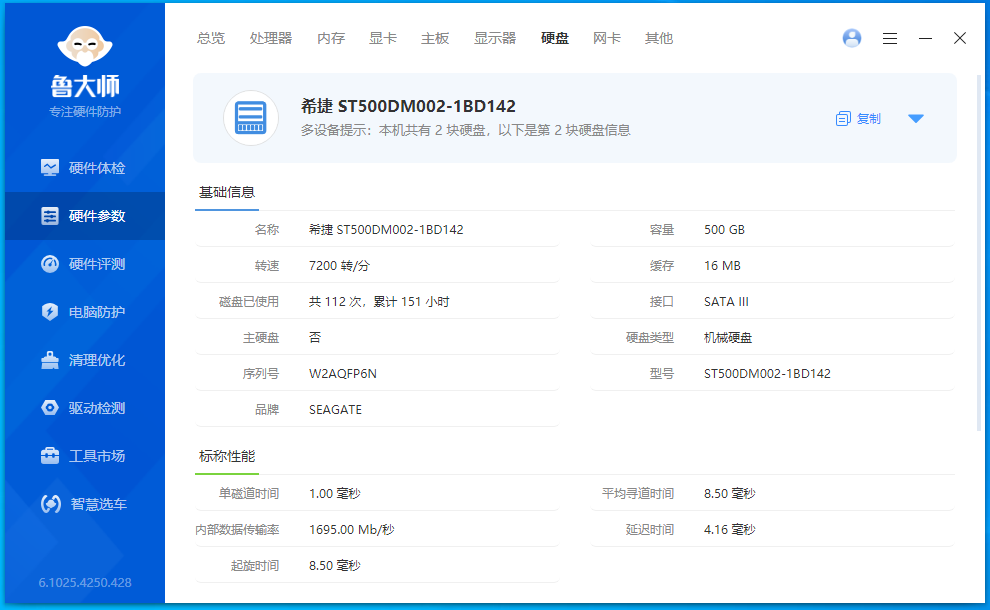
Task: Switch to the 总览 tab
Action: coord(211,39)
